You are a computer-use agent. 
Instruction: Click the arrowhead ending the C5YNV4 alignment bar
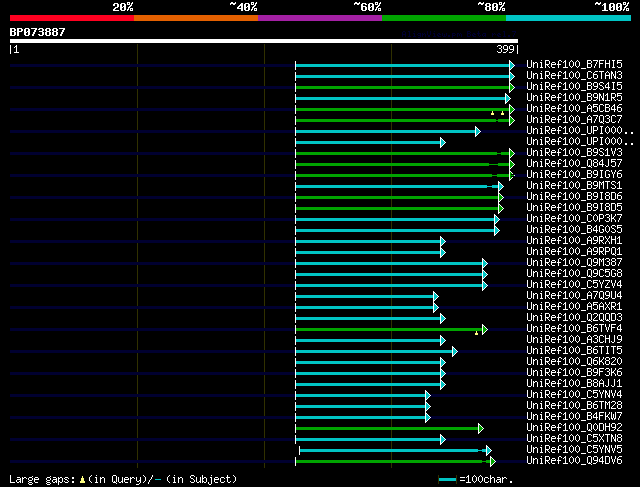(x=428, y=396)
